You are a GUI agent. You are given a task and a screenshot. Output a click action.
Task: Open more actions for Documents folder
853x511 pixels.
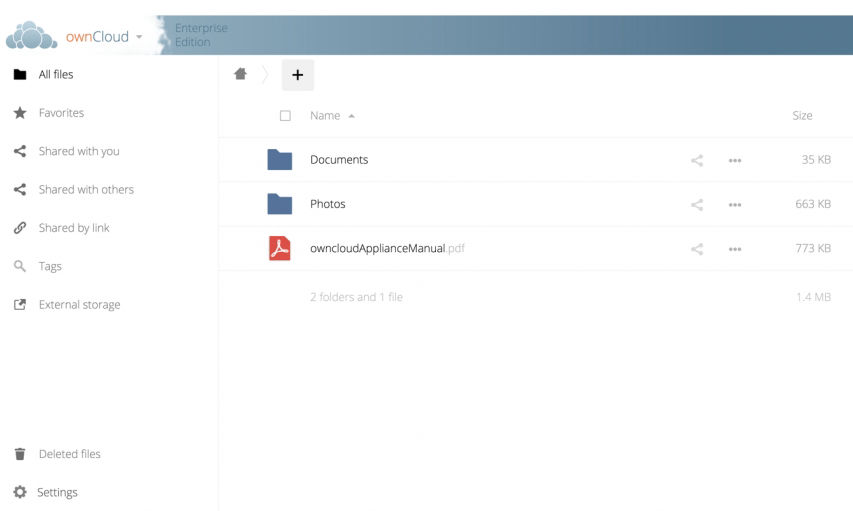(x=735, y=161)
